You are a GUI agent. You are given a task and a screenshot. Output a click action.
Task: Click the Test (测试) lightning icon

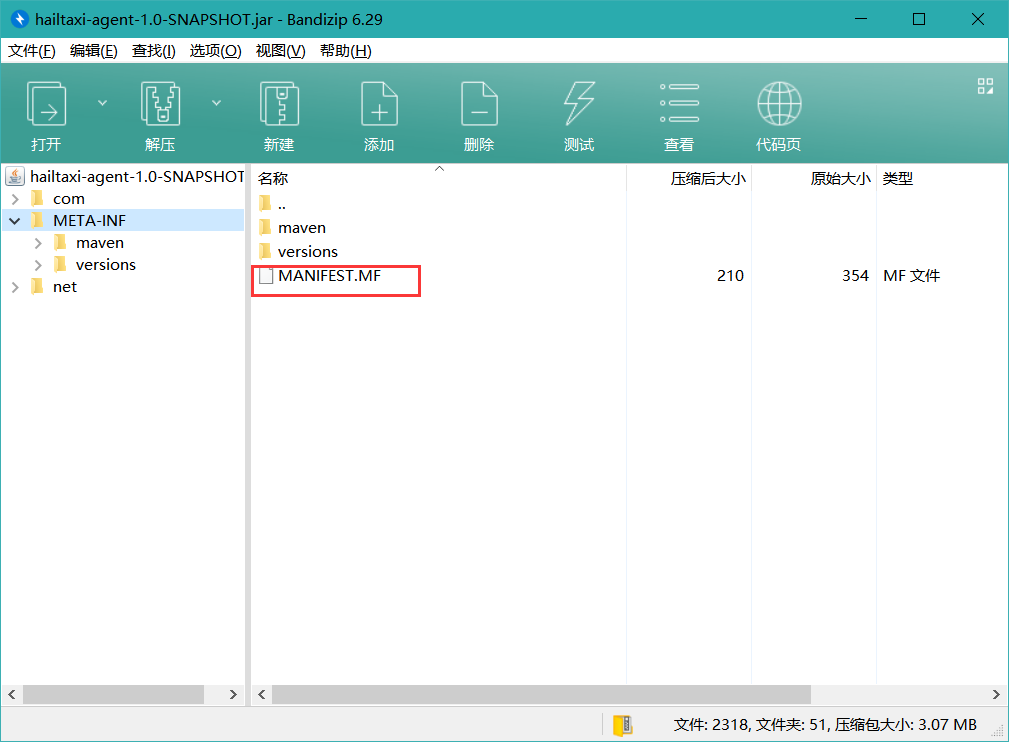point(579,104)
